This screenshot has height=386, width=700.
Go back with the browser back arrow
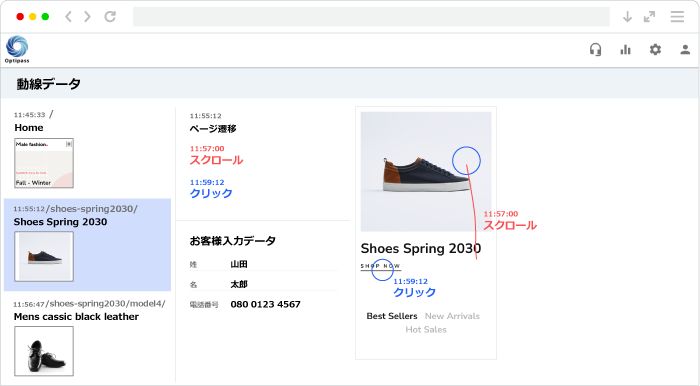[68, 17]
